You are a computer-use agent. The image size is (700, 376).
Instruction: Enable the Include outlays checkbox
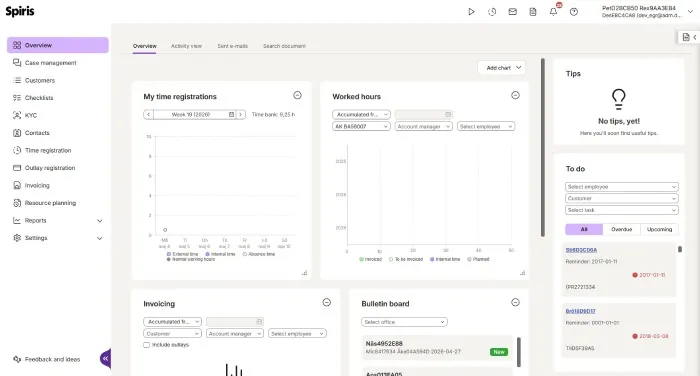pyautogui.click(x=146, y=345)
